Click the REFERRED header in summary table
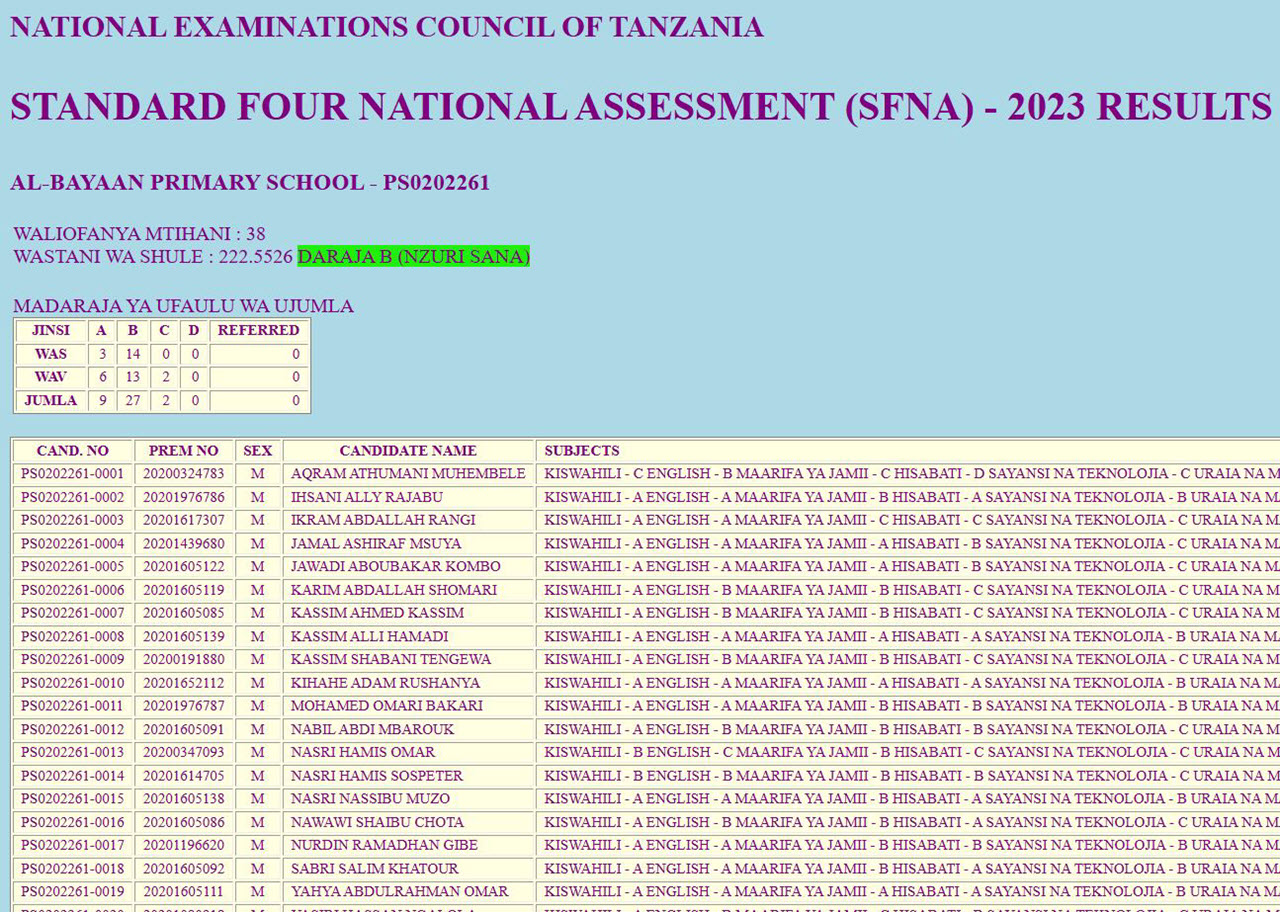 [x=259, y=331]
